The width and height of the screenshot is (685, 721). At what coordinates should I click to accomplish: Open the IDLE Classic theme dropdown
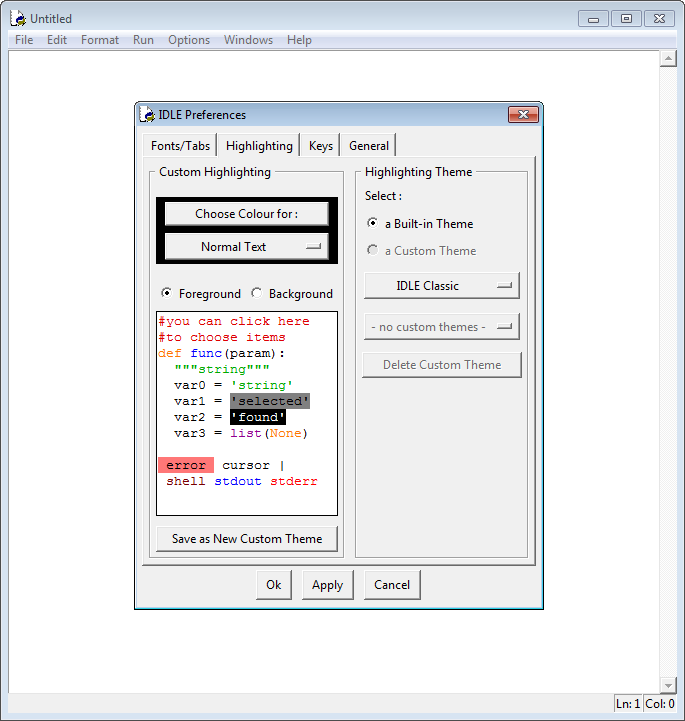coord(442,286)
